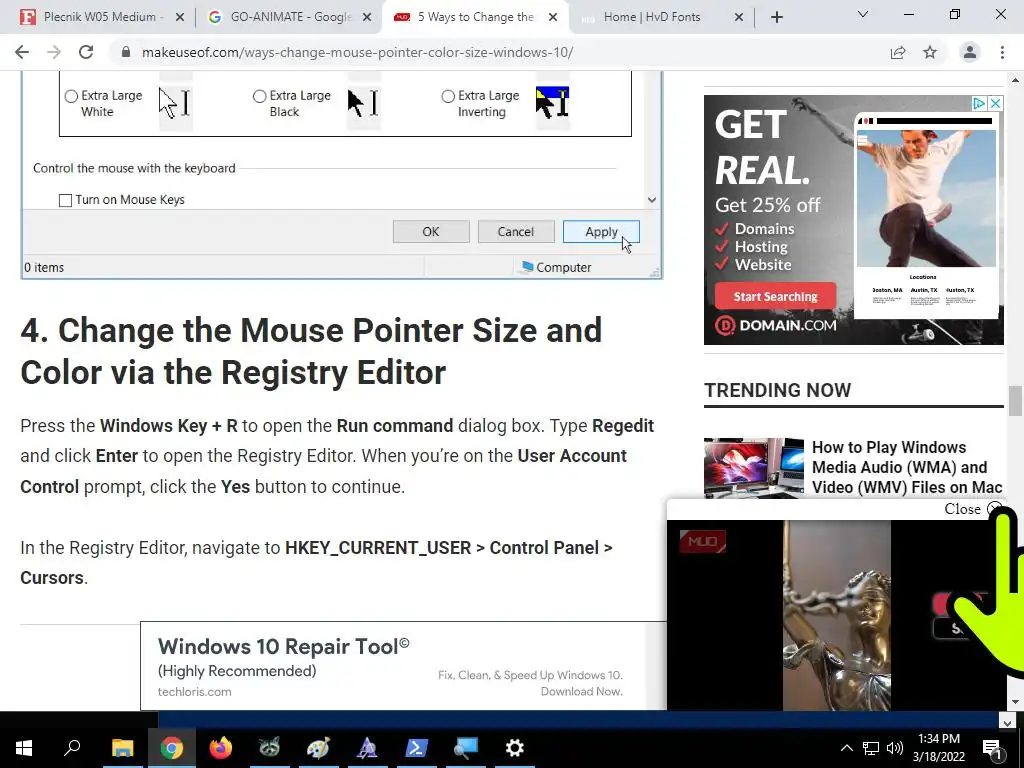Click the MUO logo in the video player
Image resolution: width=1024 pixels, height=768 pixels.
703,541
